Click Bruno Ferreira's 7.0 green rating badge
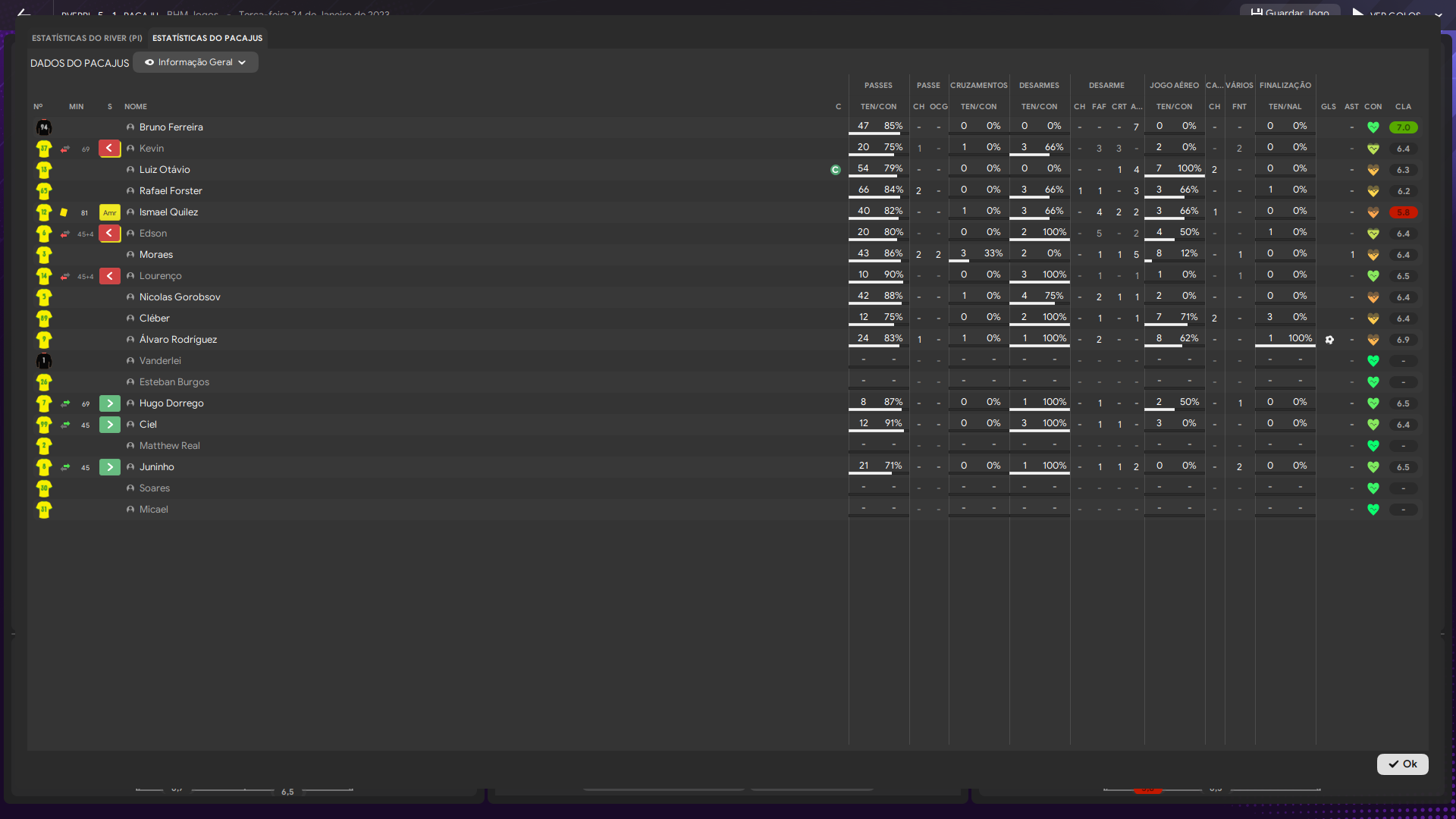The width and height of the screenshot is (1456, 819). [x=1403, y=127]
